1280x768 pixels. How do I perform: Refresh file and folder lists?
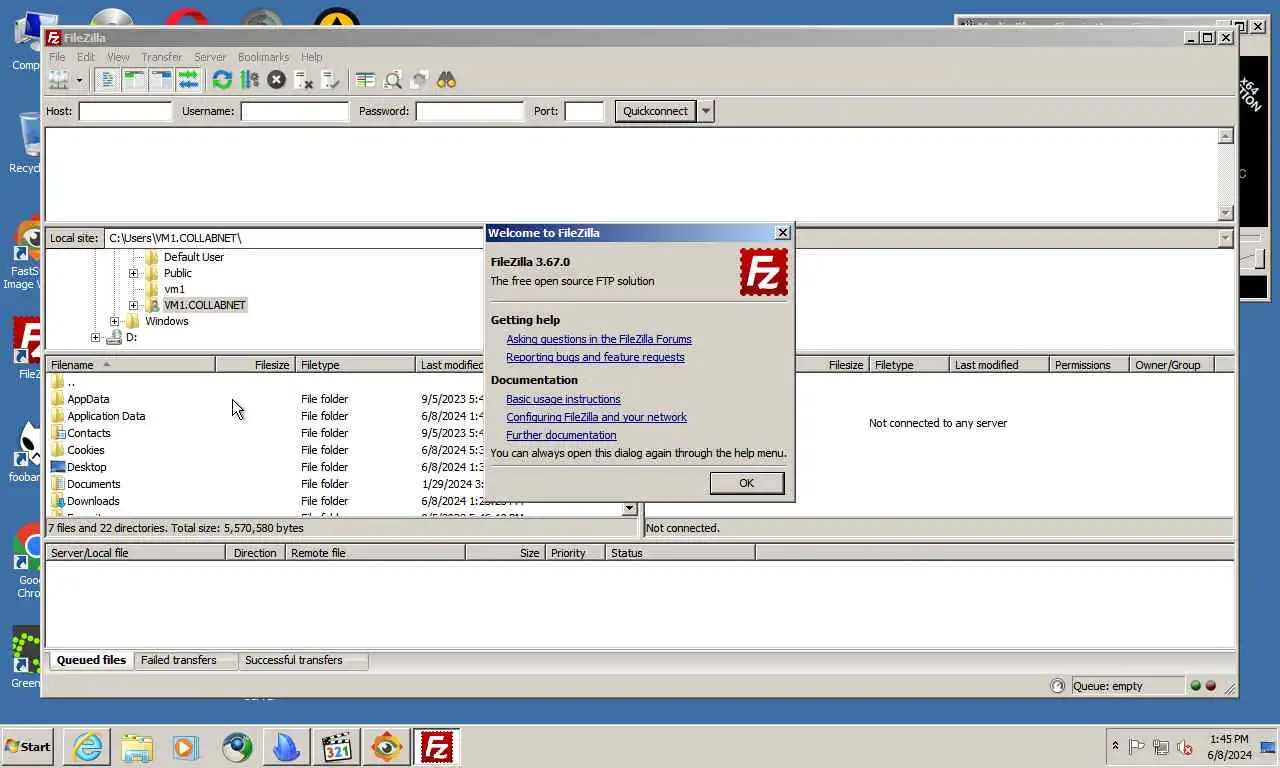click(222, 80)
